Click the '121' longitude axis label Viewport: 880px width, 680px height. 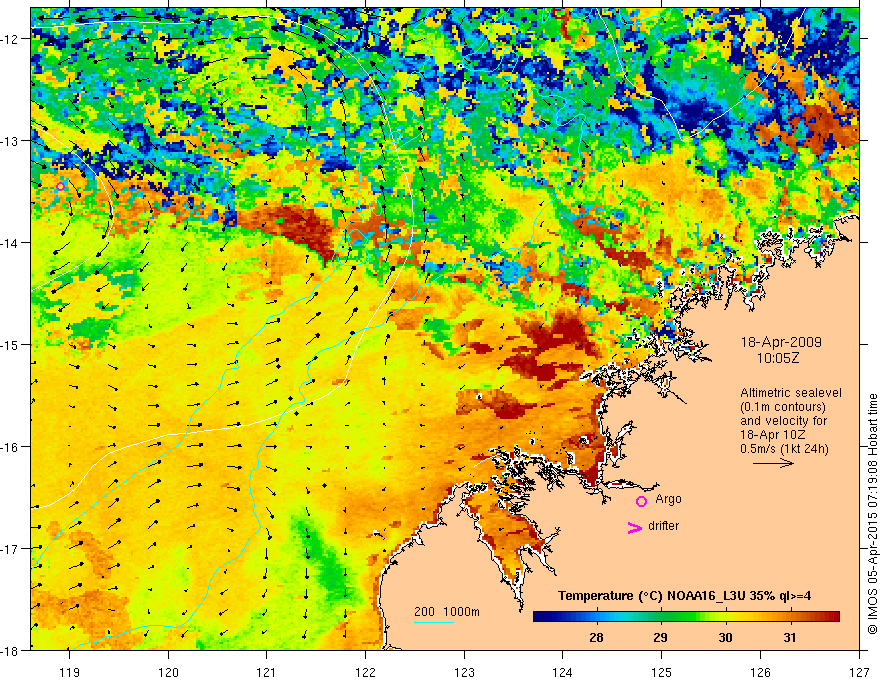[267, 672]
